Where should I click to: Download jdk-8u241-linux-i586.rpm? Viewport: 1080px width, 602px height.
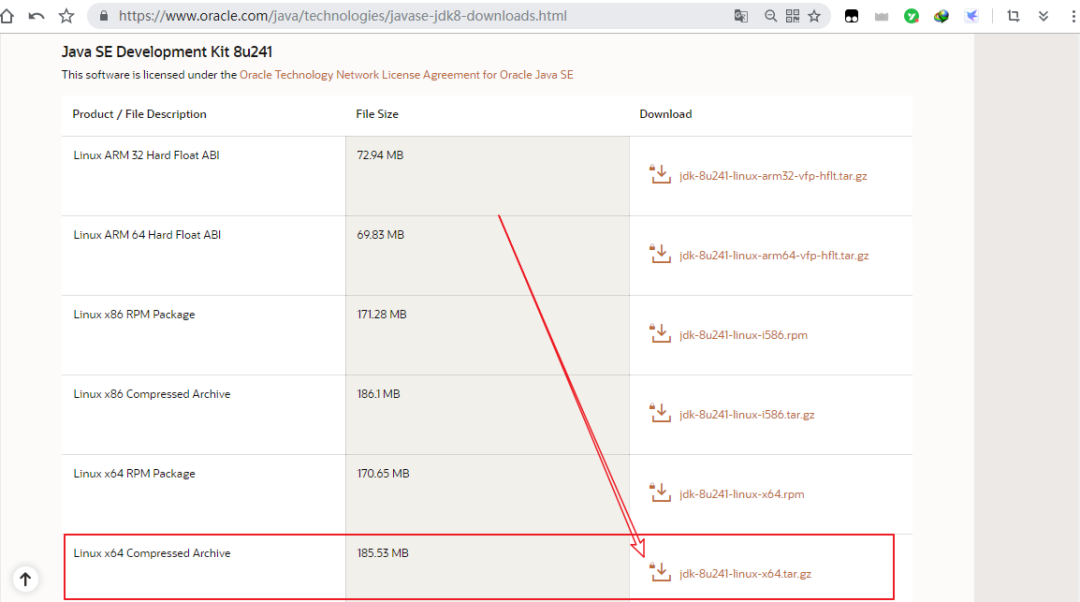click(x=743, y=335)
